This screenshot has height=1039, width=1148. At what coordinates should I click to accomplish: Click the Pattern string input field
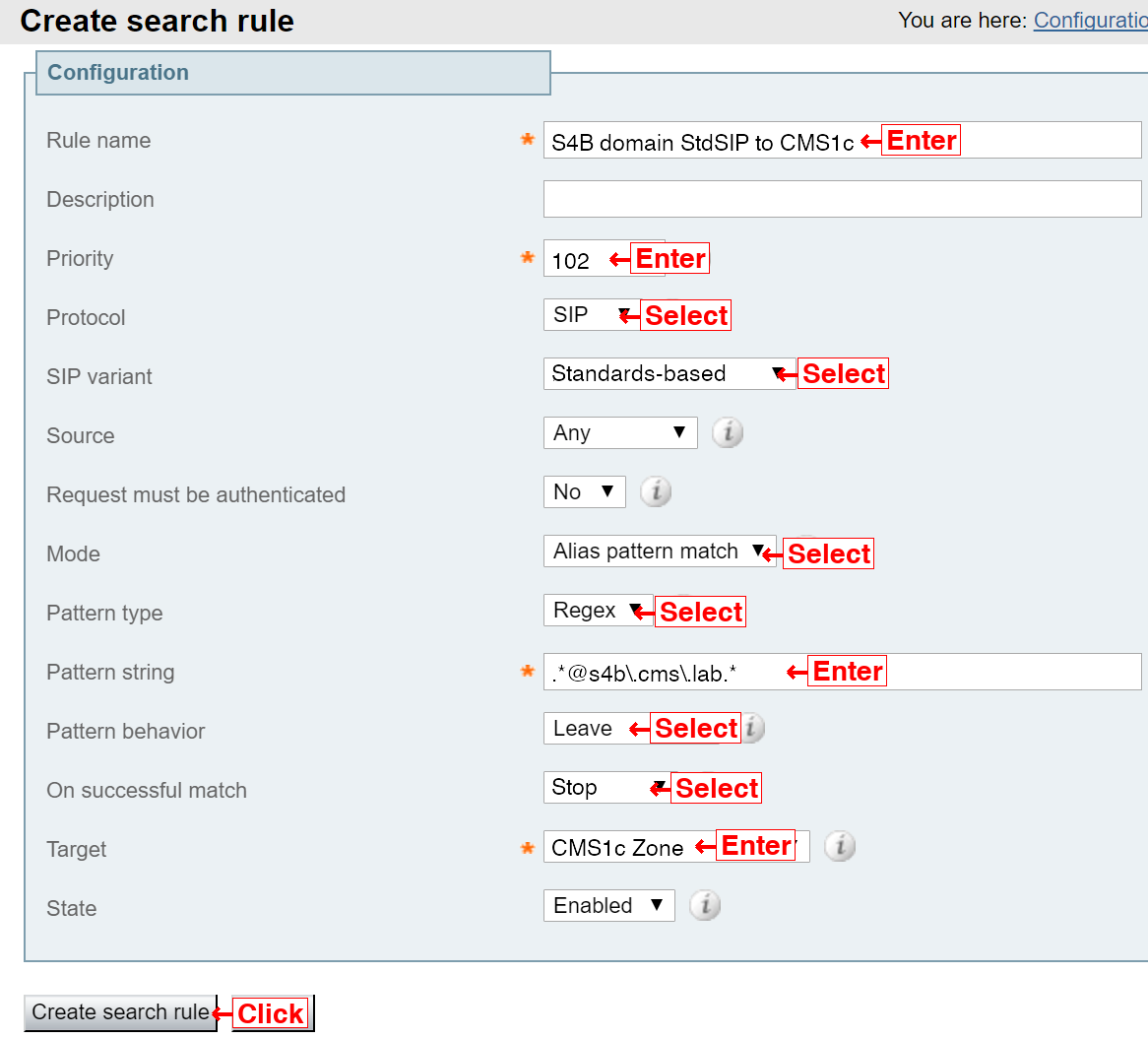pos(842,672)
